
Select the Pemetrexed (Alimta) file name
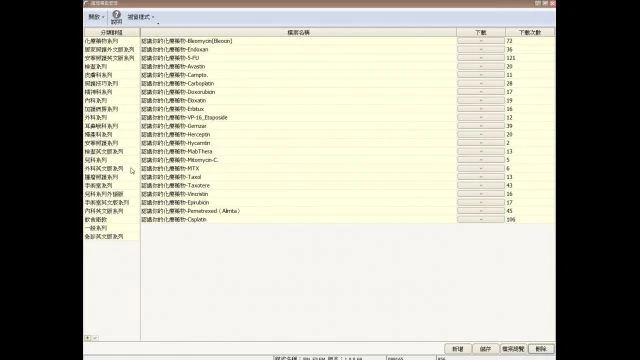[191, 211]
